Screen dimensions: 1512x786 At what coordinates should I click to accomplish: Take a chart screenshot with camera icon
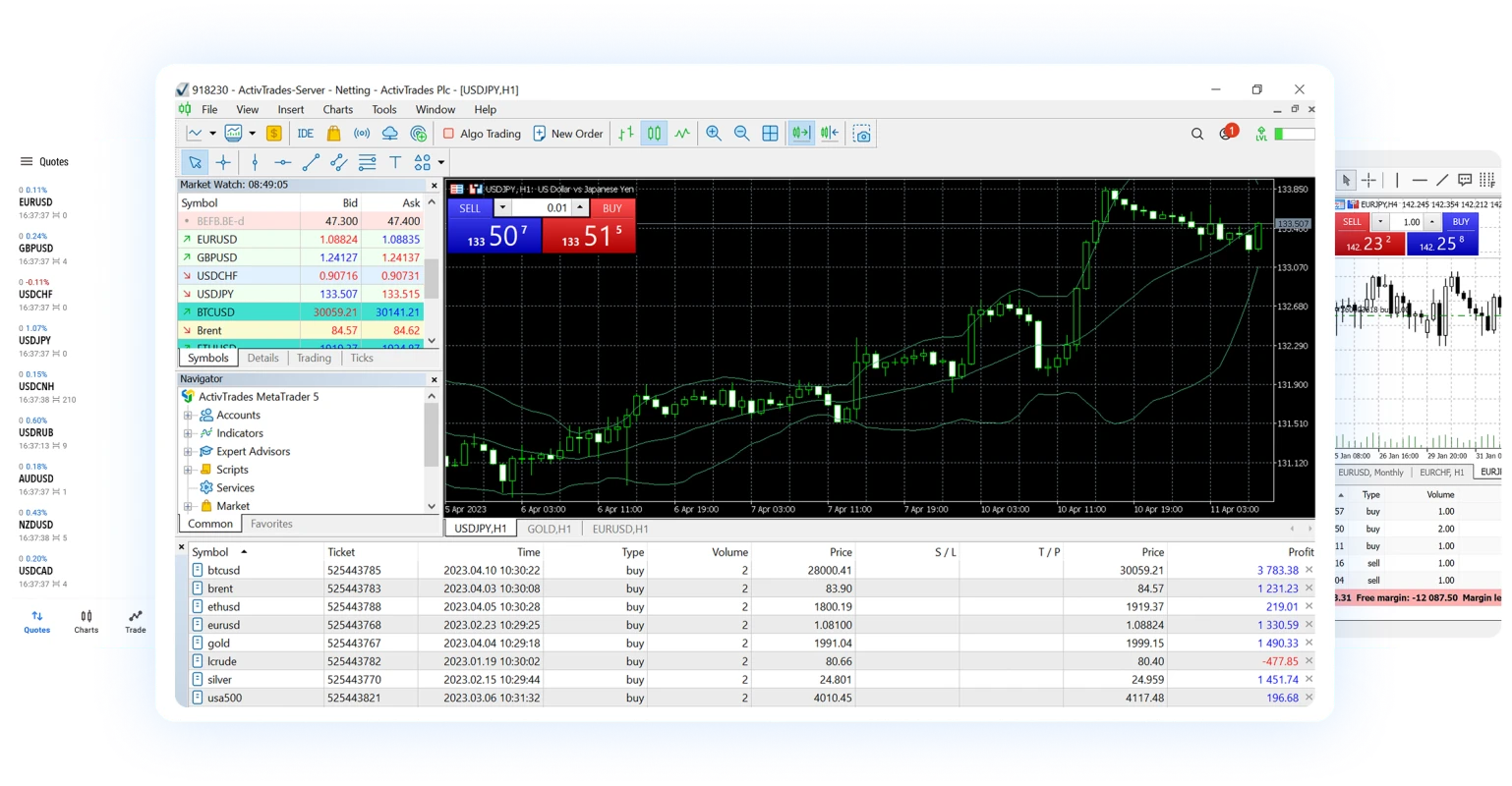click(862, 134)
